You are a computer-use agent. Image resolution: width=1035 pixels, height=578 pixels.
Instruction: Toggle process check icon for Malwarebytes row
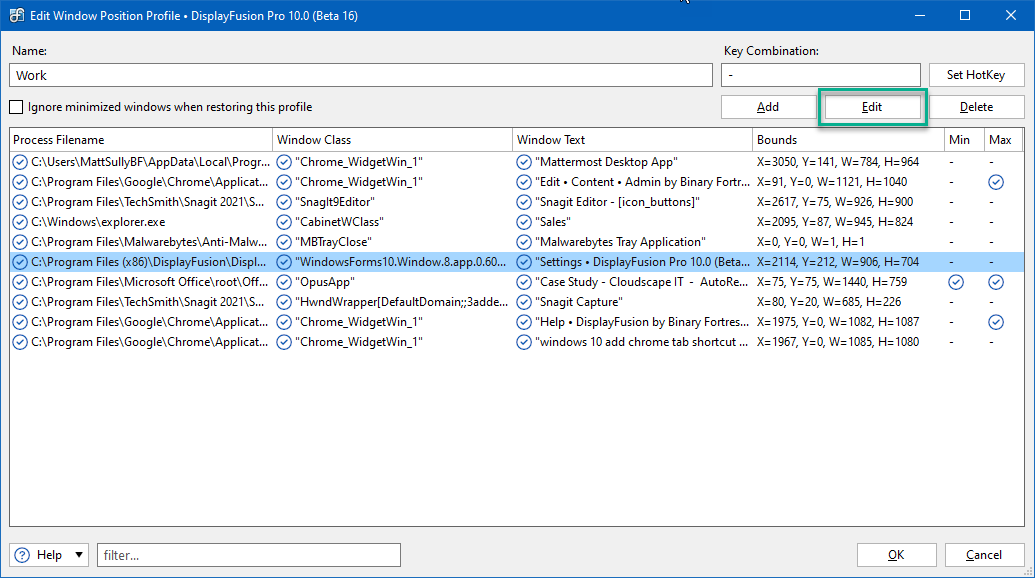click(x=20, y=242)
